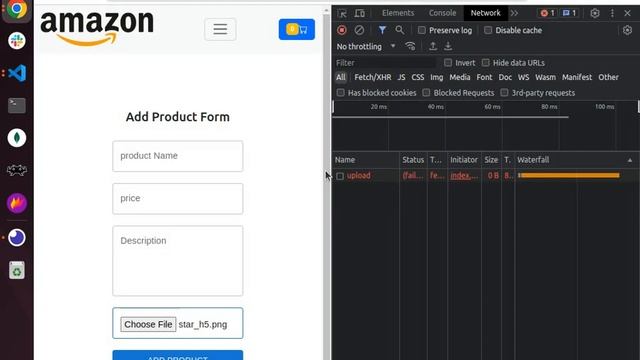Image resolution: width=640 pixels, height=360 pixels.
Task: Enable Preserve log checkbox
Action: (x=422, y=30)
